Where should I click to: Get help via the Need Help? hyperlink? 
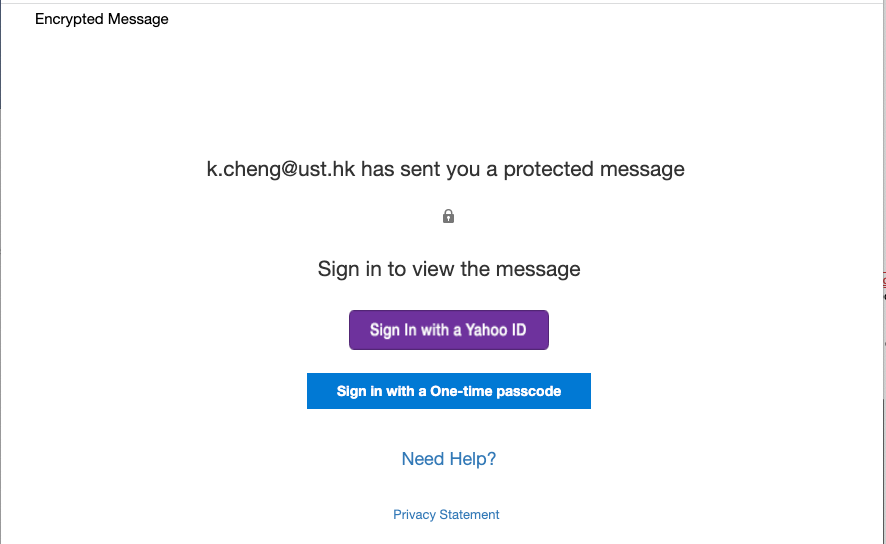click(x=448, y=459)
